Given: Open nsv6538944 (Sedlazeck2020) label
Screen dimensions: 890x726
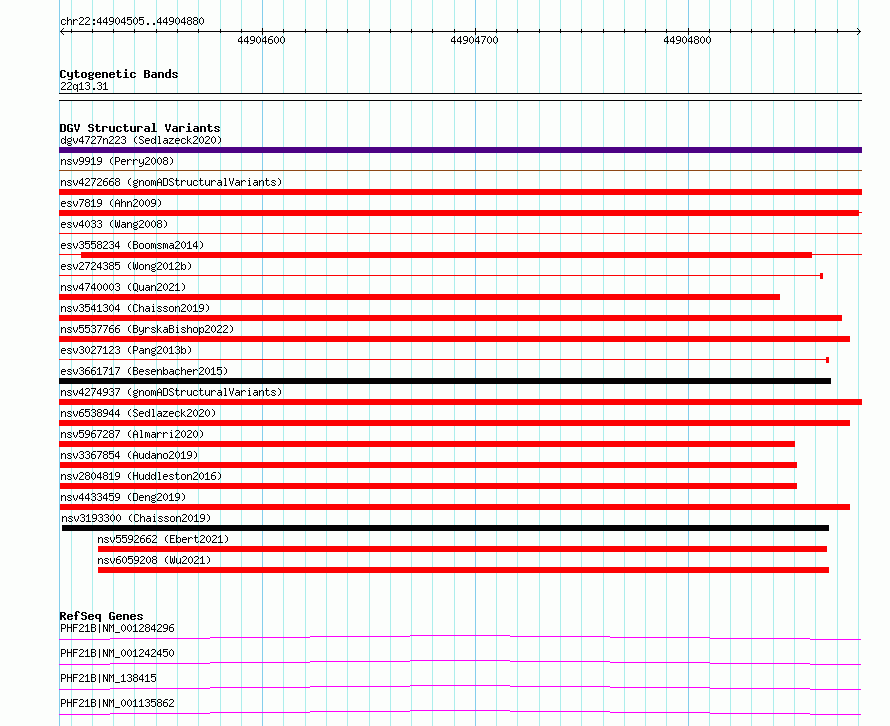Looking at the screenshot, I should coord(138,413).
